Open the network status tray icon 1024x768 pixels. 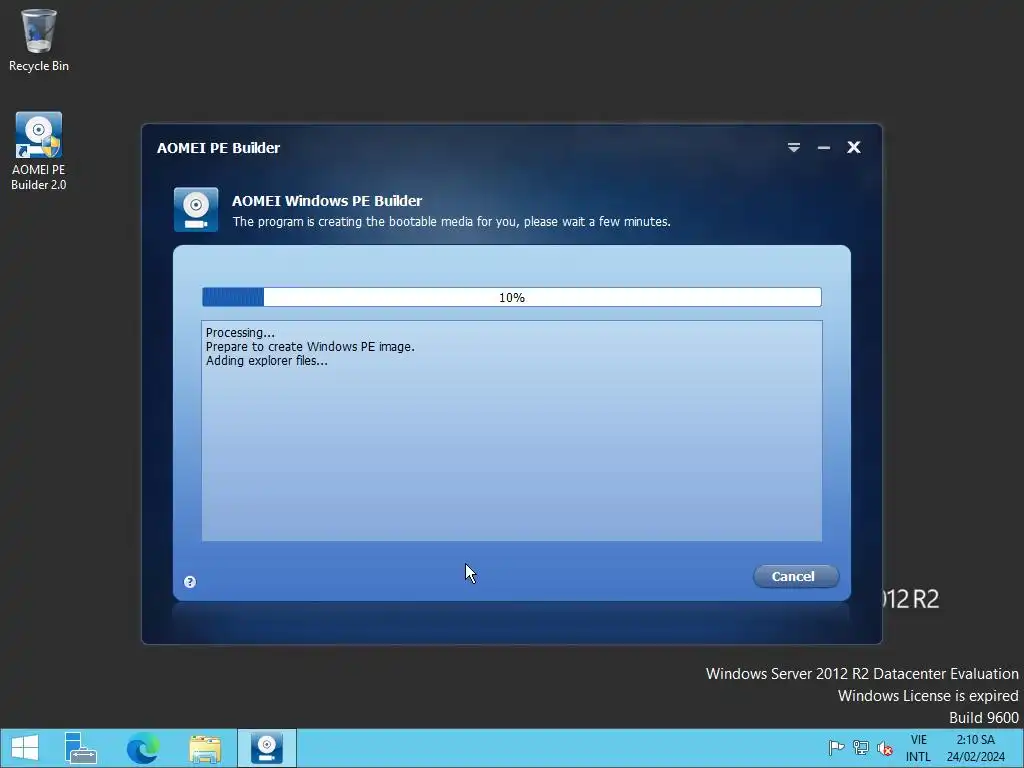pos(861,748)
